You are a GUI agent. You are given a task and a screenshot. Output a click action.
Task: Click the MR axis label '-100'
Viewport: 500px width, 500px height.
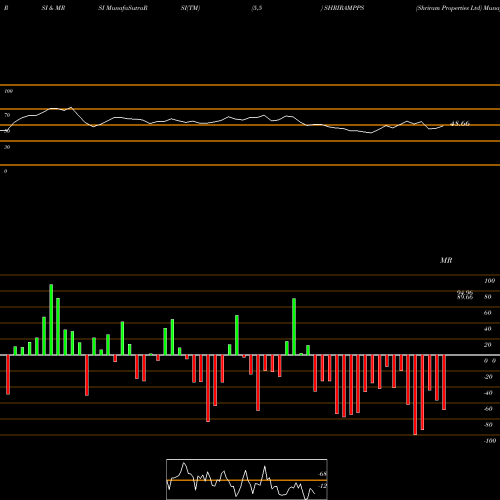coord(490,441)
